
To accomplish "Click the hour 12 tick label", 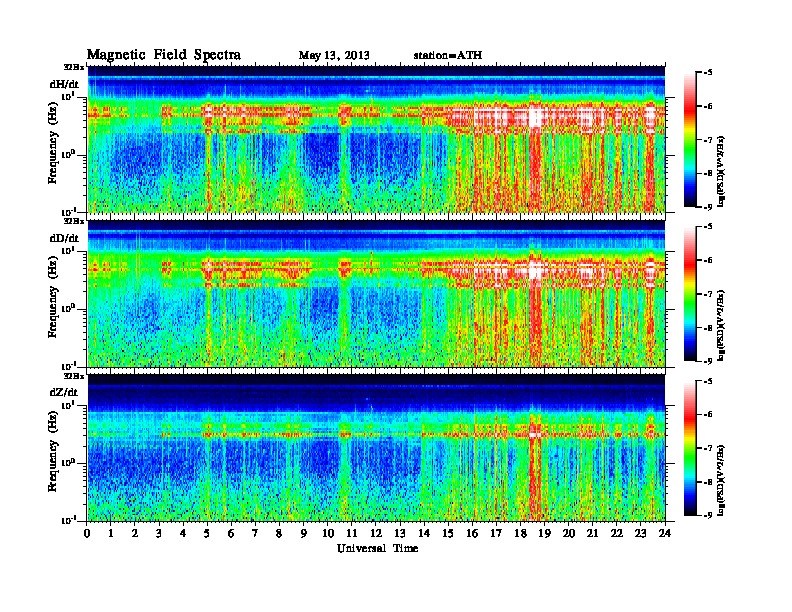I will tap(376, 533).
